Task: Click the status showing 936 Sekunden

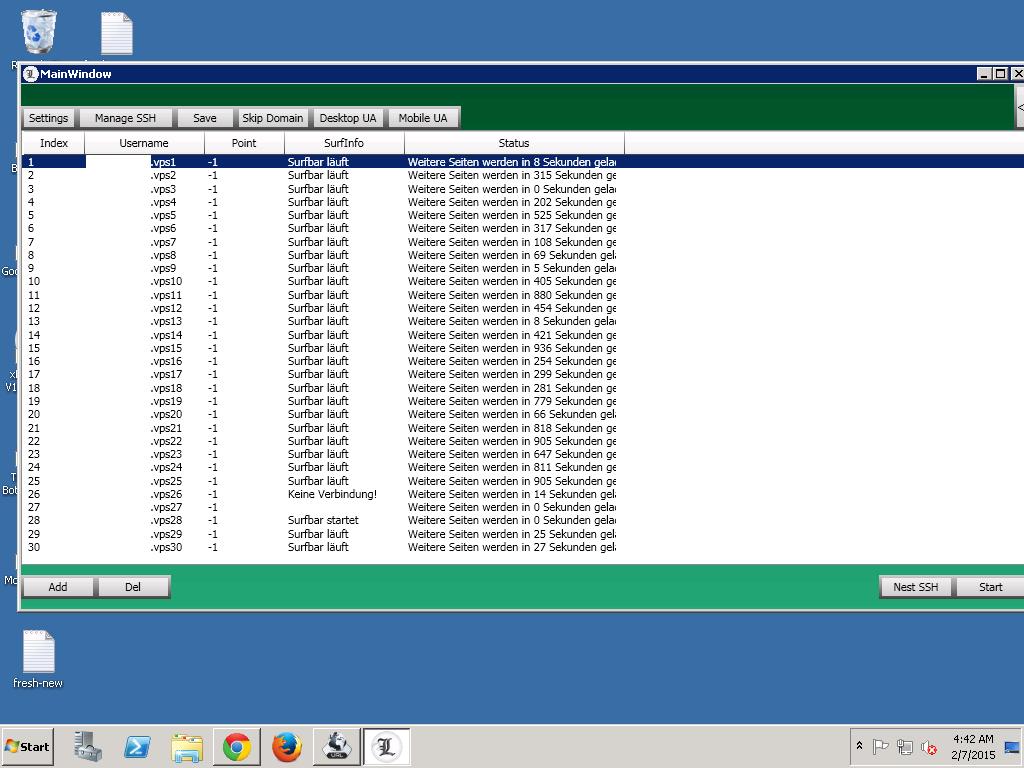Action: 512,348
